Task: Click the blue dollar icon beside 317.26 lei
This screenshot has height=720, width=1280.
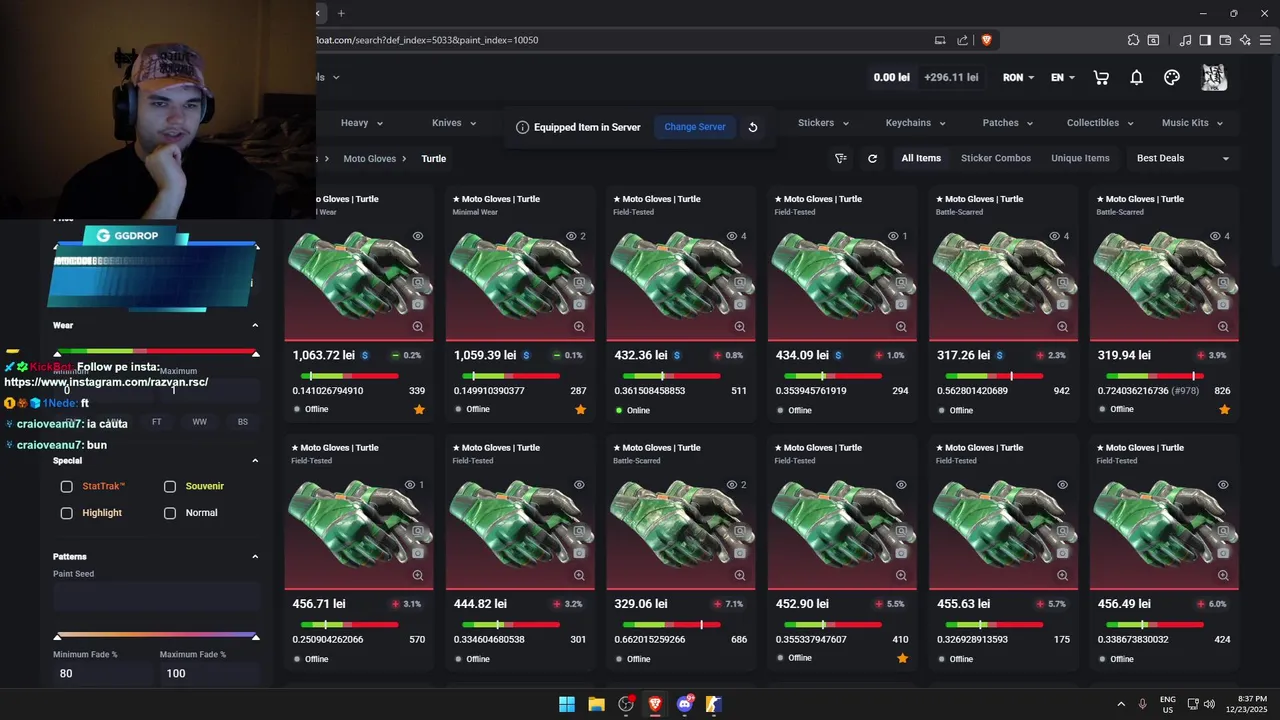Action: tap(999, 355)
